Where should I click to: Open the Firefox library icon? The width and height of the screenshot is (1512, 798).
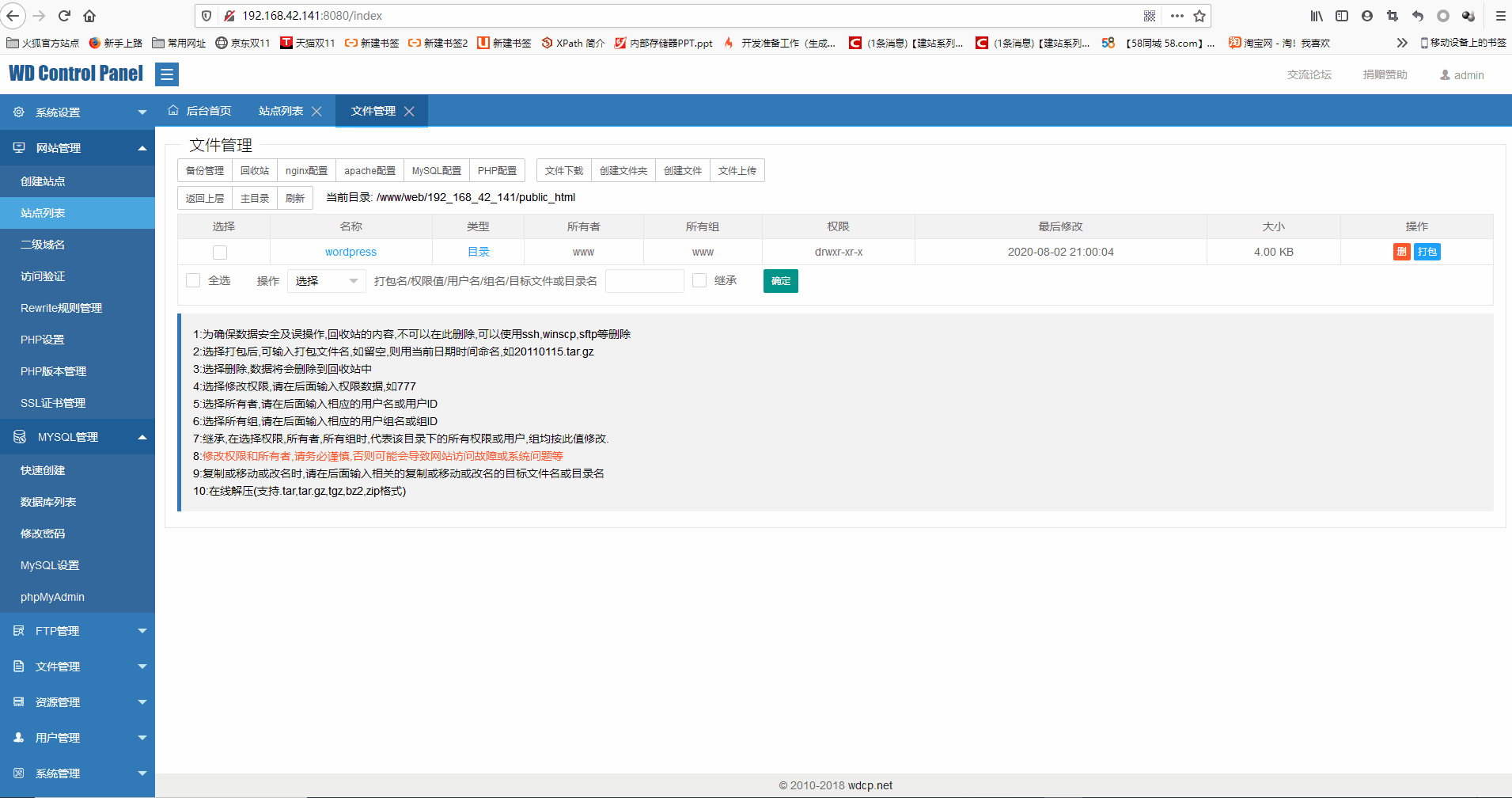[x=1317, y=16]
